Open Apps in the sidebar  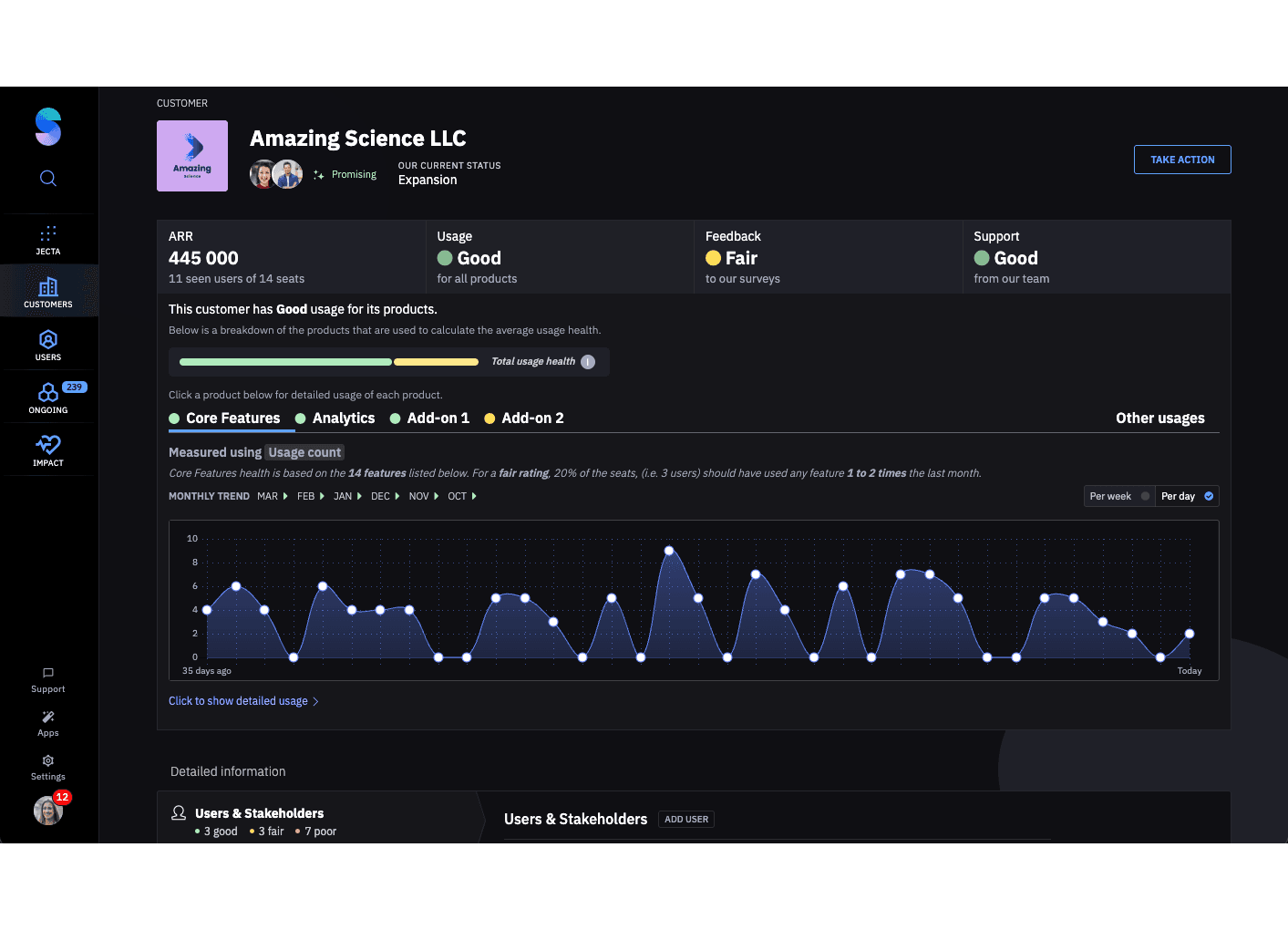pyautogui.click(x=48, y=724)
